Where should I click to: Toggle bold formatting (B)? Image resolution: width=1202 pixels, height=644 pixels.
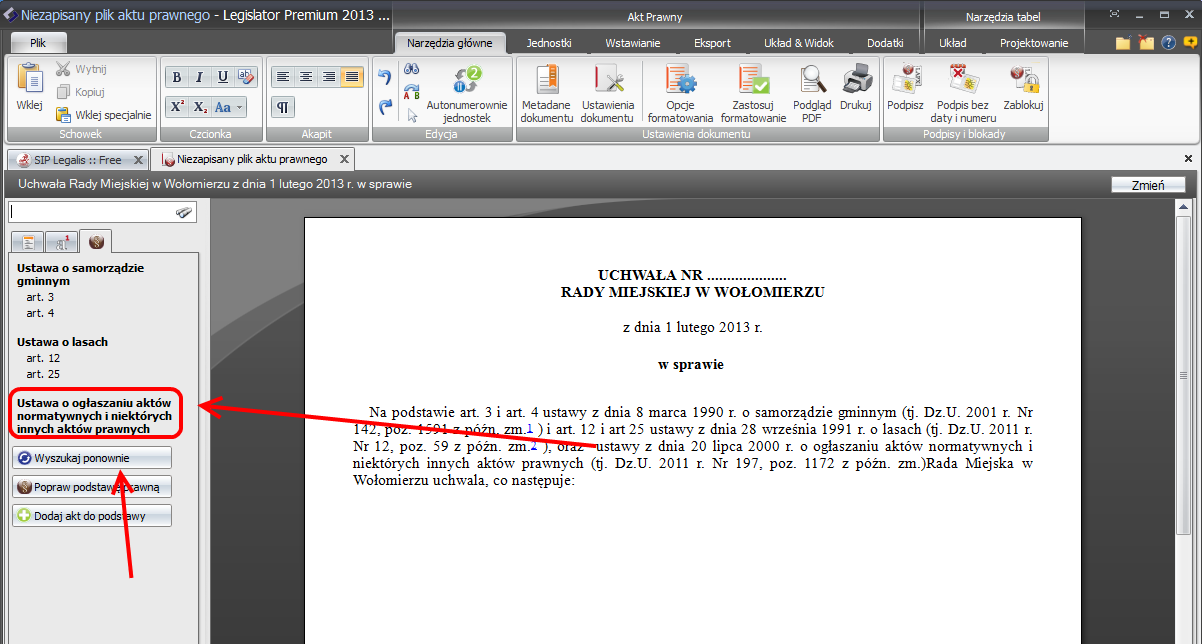[177, 77]
